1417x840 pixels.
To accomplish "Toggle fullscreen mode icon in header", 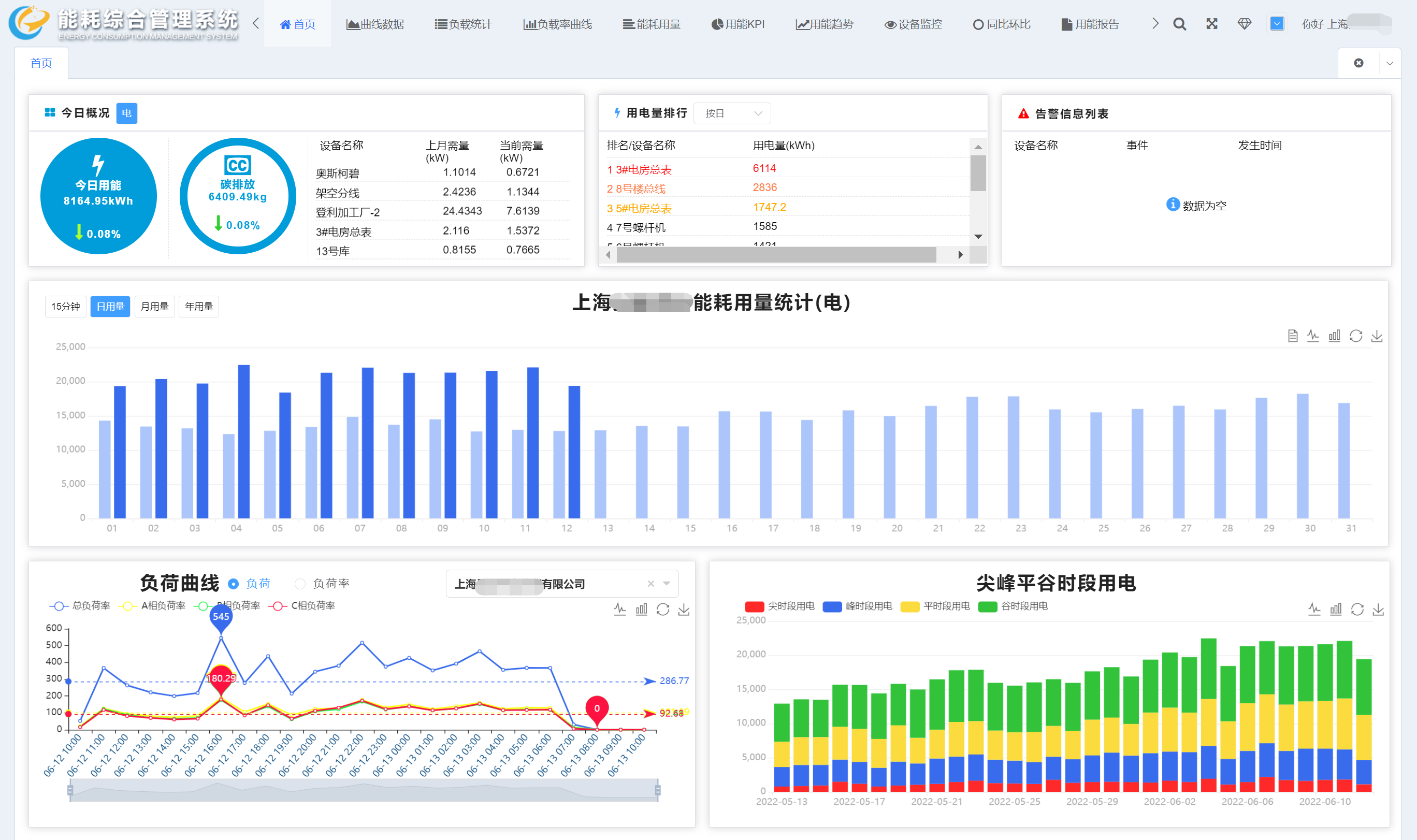I will [1211, 24].
